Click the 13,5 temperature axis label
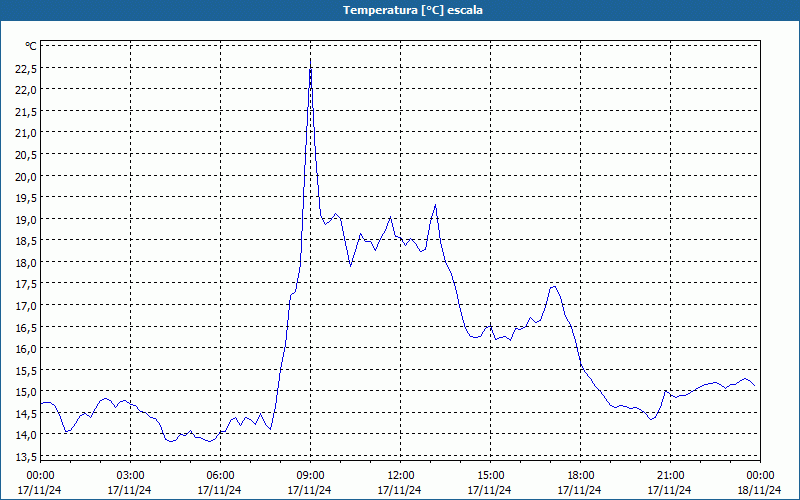The image size is (800, 500). coord(26,456)
